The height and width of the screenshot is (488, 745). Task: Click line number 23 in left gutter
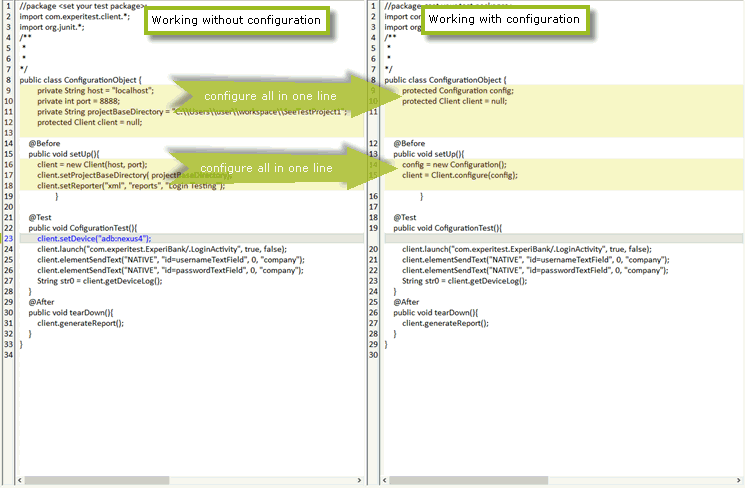click(x=8, y=239)
